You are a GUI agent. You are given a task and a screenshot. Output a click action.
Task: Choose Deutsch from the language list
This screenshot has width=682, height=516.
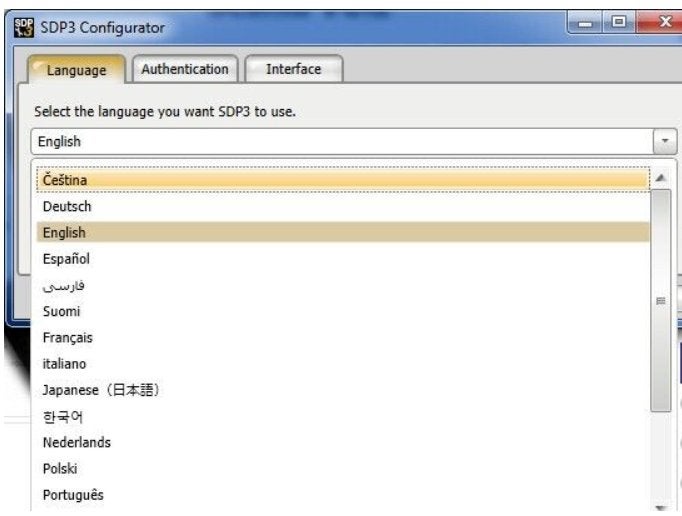coord(343,206)
